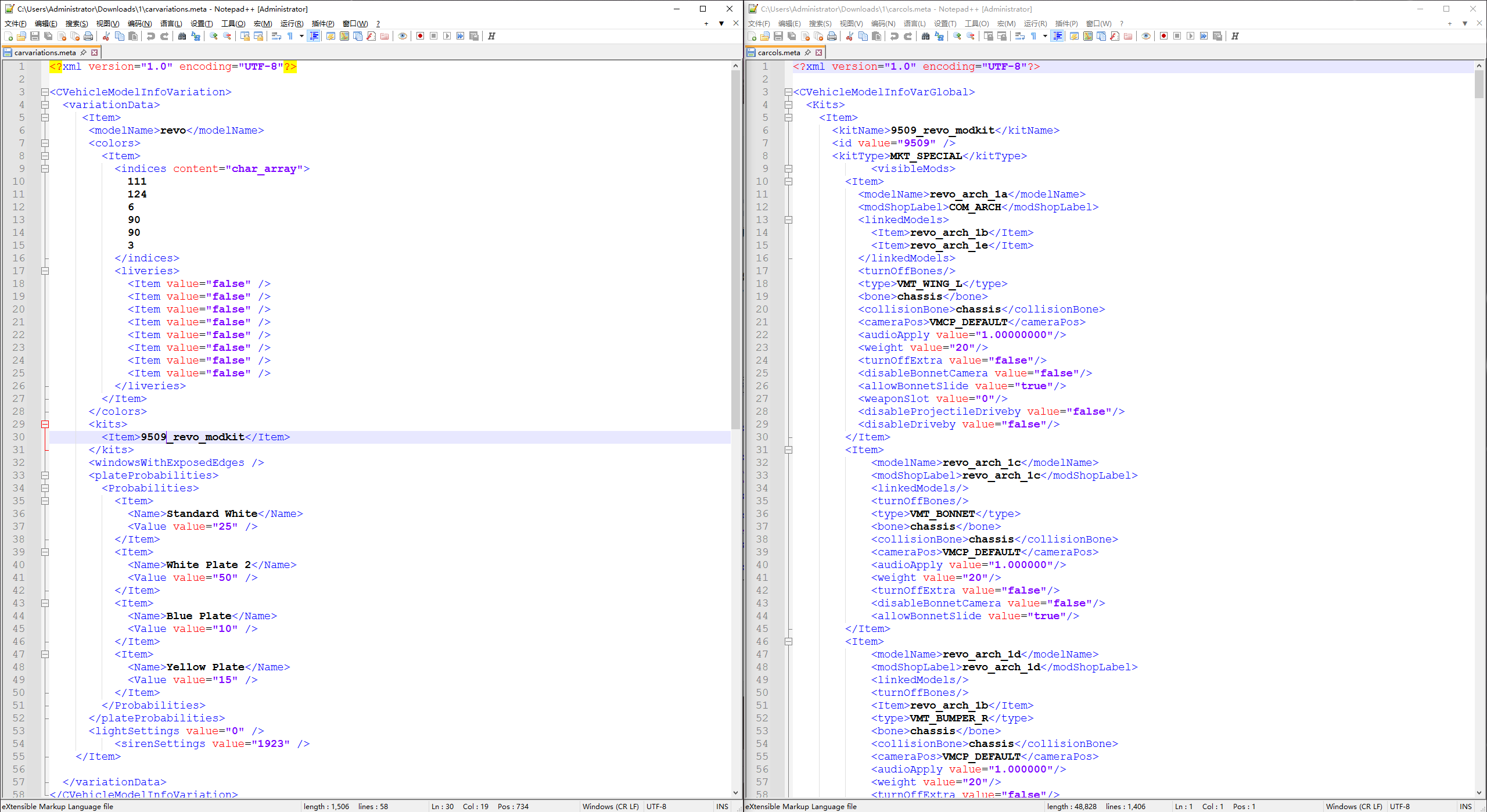Screen dimensions: 1487x812
Task: Open 搜索(S) menu in carvariations window
Action: pyautogui.click(x=77, y=23)
